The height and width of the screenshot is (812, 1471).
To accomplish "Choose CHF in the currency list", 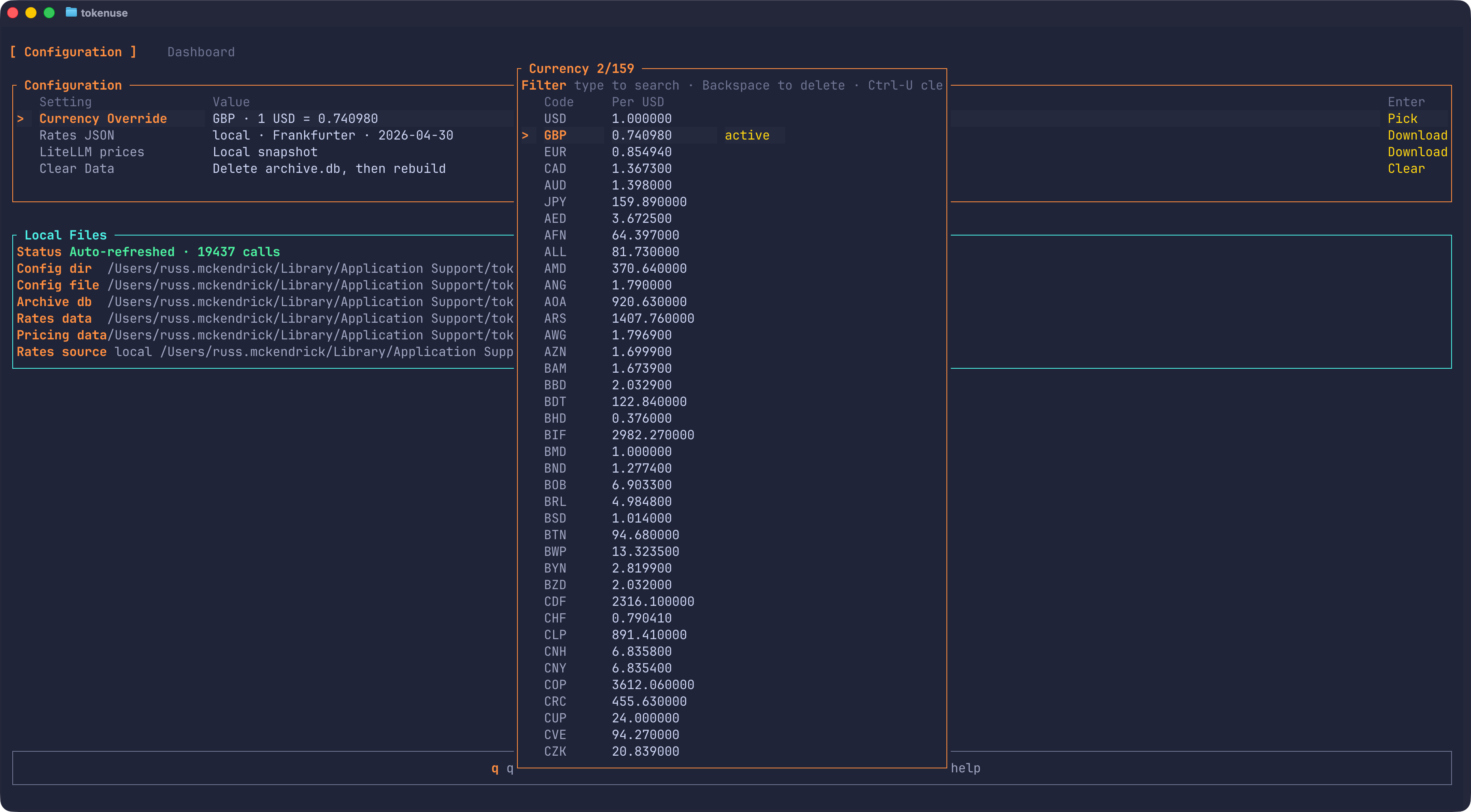I will (x=732, y=619).
